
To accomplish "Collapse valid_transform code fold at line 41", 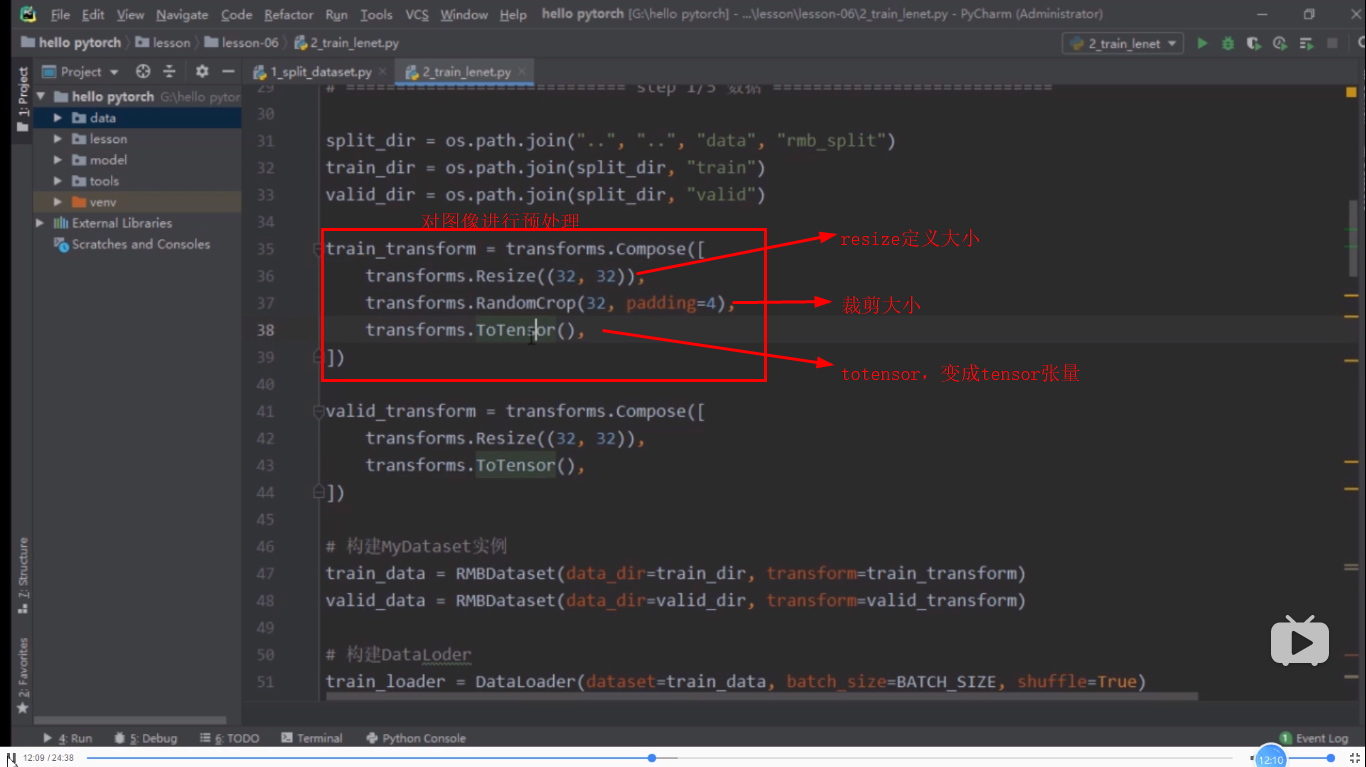I will (x=318, y=411).
